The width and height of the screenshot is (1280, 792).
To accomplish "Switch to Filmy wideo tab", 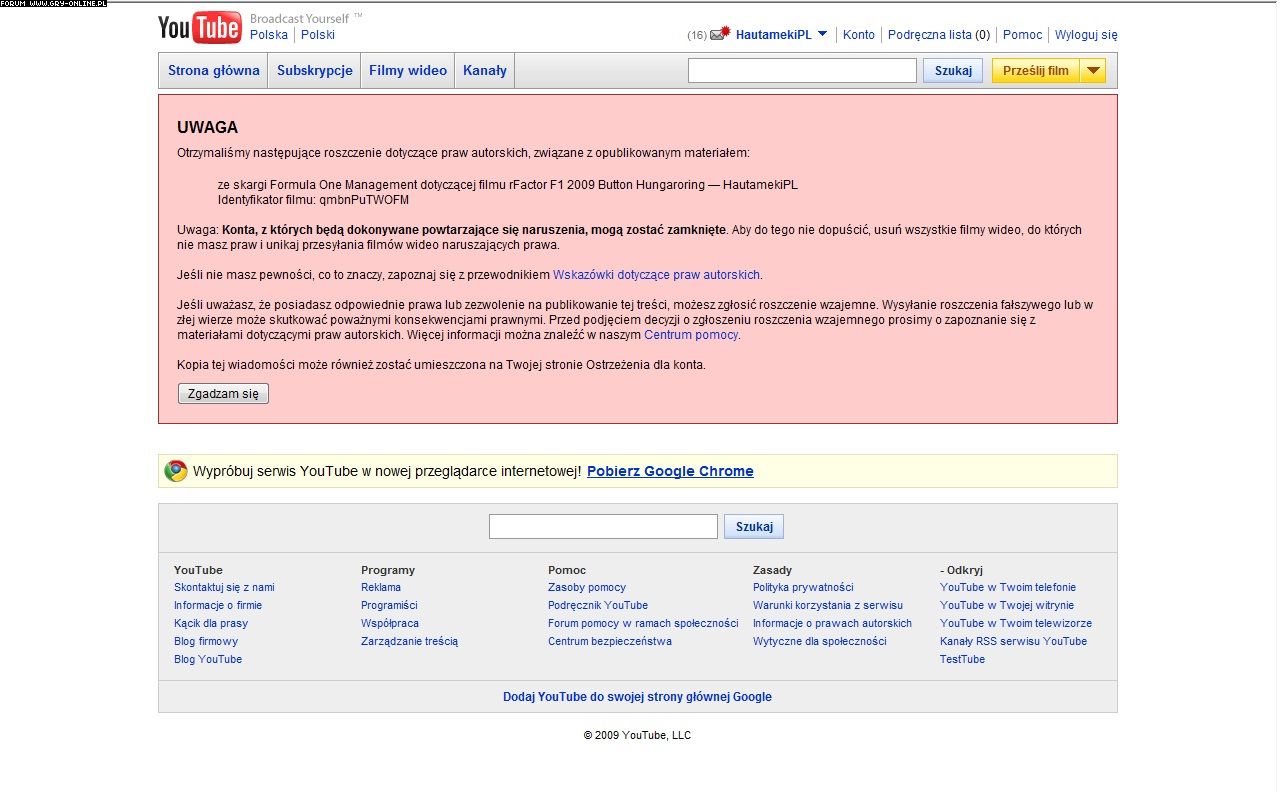I will click(x=408, y=71).
